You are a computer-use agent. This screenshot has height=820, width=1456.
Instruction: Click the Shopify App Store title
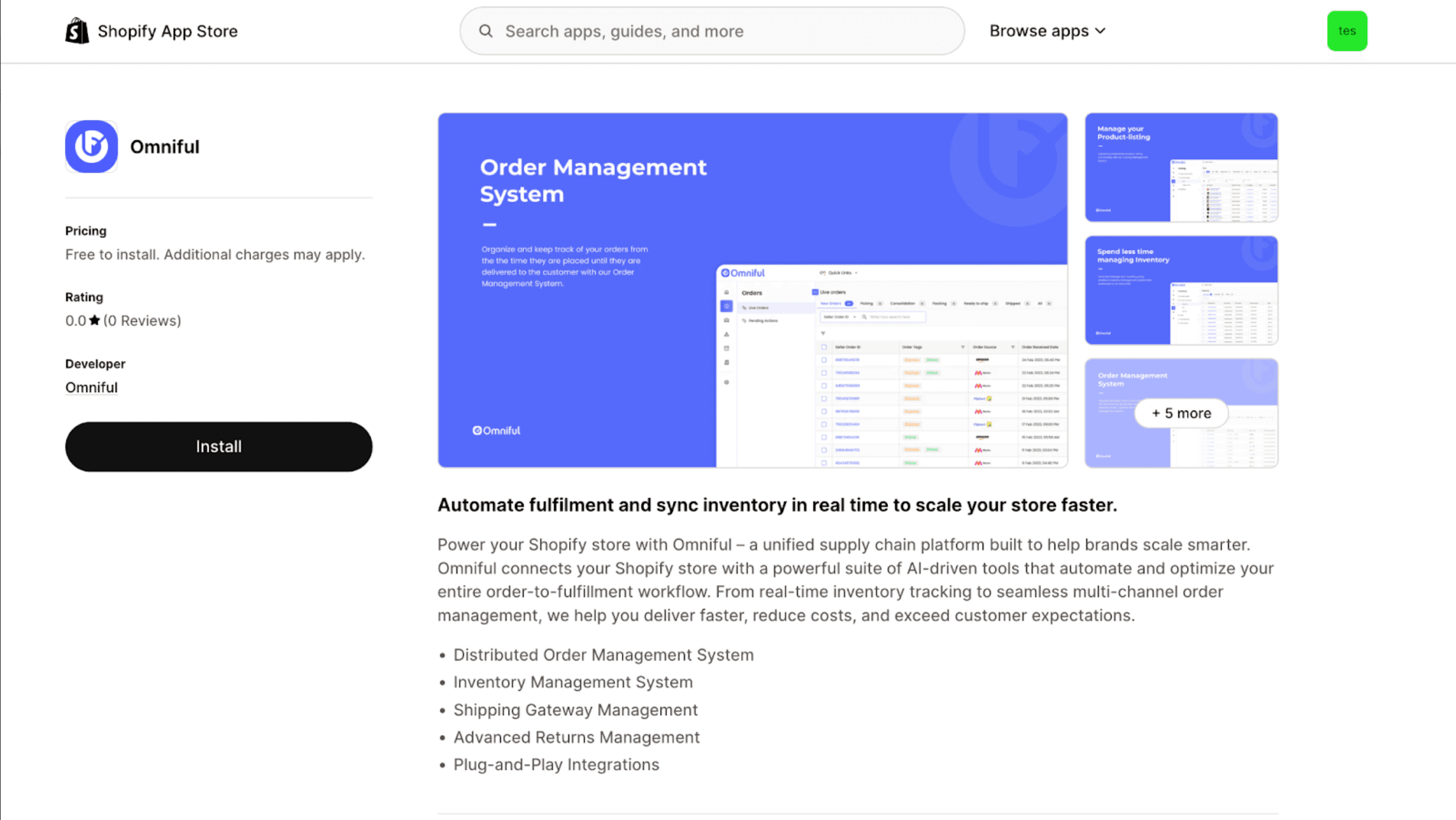point(167,31)
